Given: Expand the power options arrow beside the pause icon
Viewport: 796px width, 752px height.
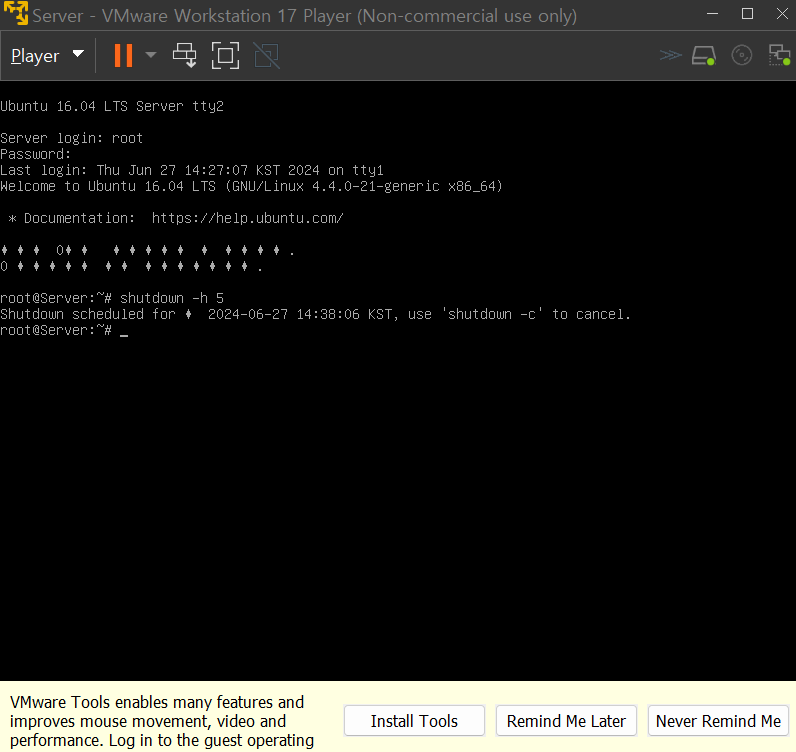Looking at the screenshot, I should (151, 55).
